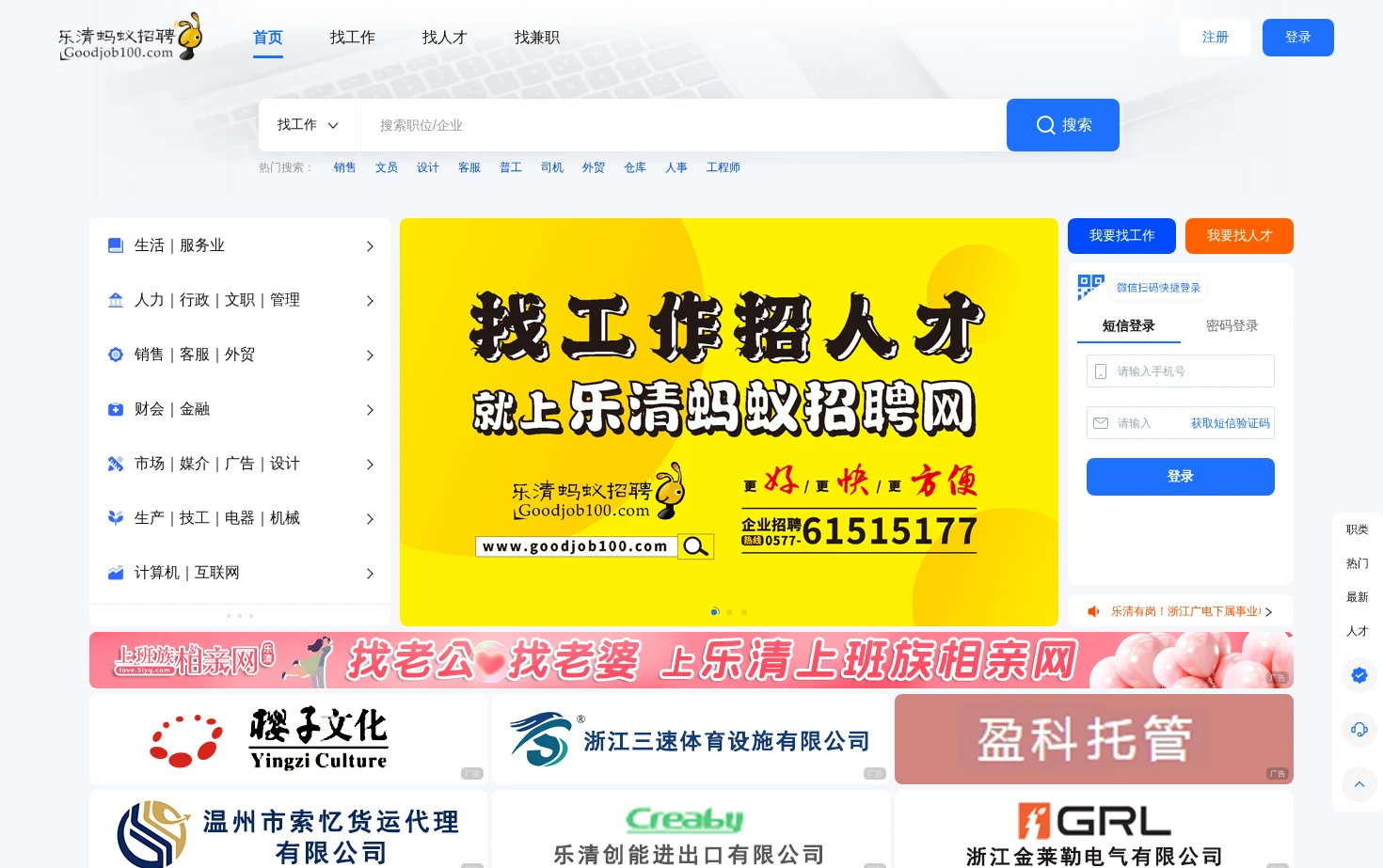Viewport: 1383px width, 868px height.
Task: Click the 人力|行政 category icon
Action: pyautogui.click(x=116, y=300)
